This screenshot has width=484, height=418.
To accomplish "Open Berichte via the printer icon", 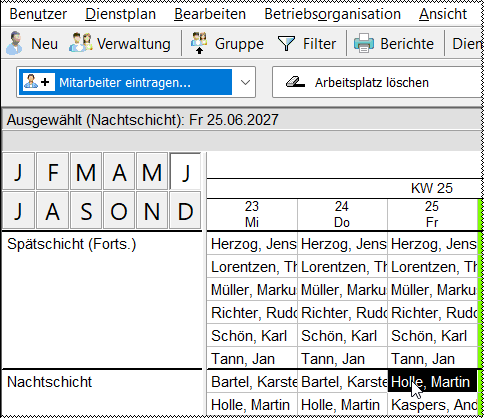I will (x=363, y=43).
